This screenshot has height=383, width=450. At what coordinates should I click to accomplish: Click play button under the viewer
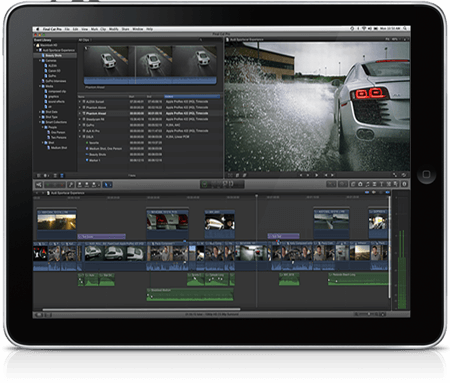pos(316,175)
